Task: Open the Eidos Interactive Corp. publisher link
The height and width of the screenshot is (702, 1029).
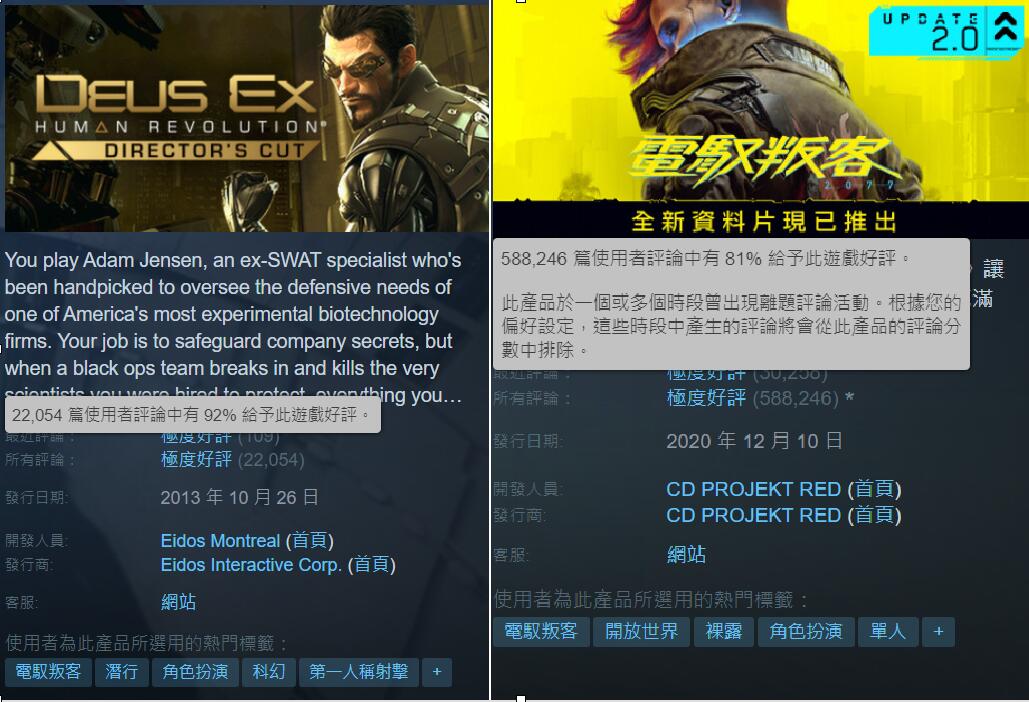Action: 251,565
